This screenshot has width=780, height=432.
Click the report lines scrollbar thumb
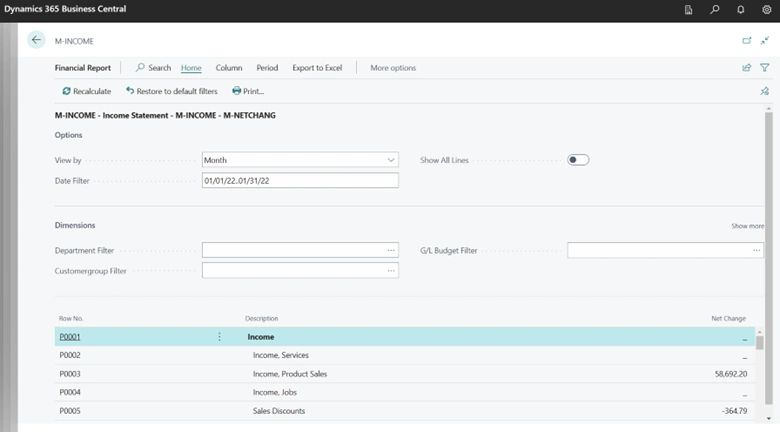click(x=759, y=343)
